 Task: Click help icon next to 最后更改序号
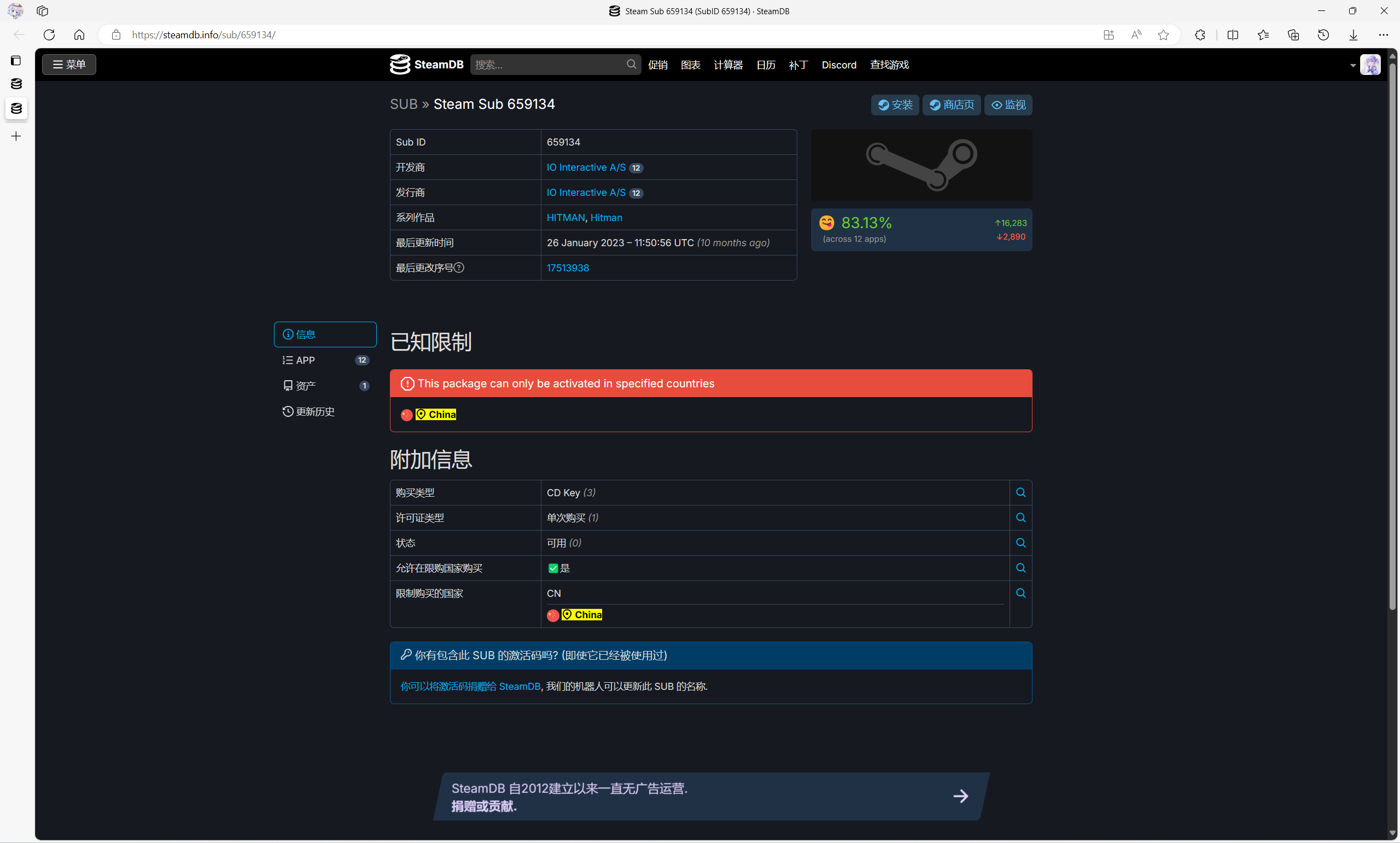tap(459, 268)
